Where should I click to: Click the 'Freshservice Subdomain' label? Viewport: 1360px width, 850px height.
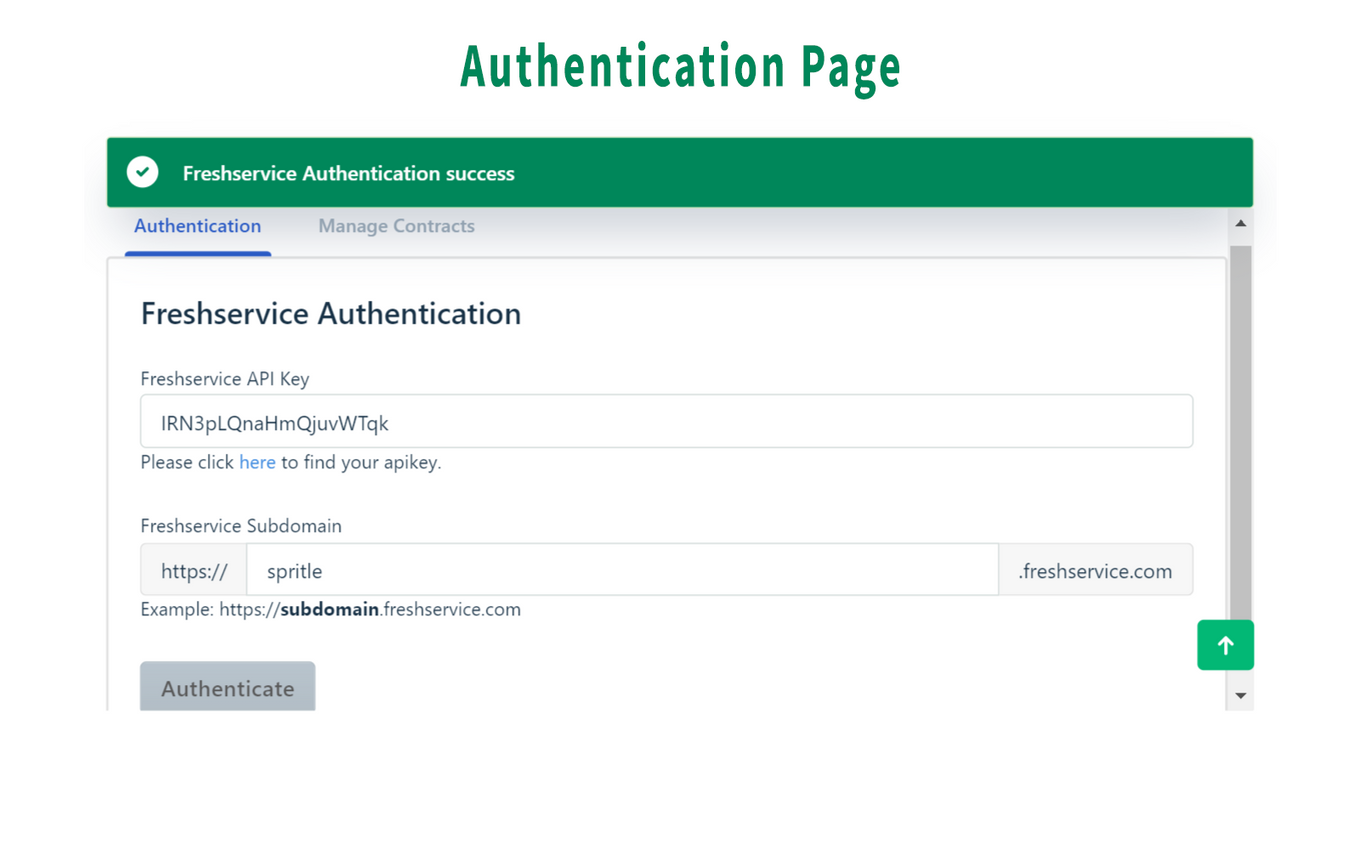coord(241,526)
